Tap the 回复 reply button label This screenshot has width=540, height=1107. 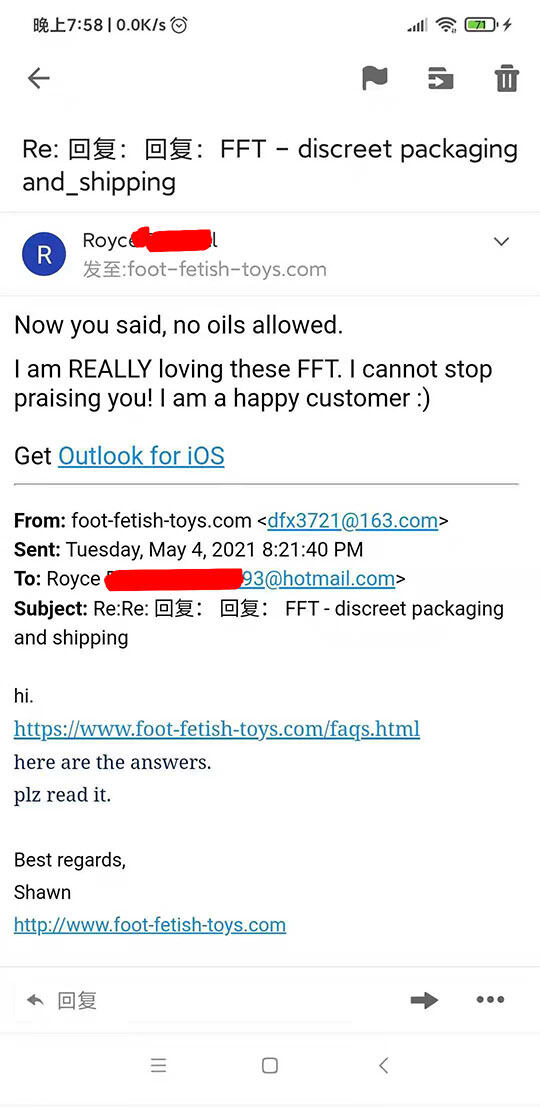point(77,1000)
